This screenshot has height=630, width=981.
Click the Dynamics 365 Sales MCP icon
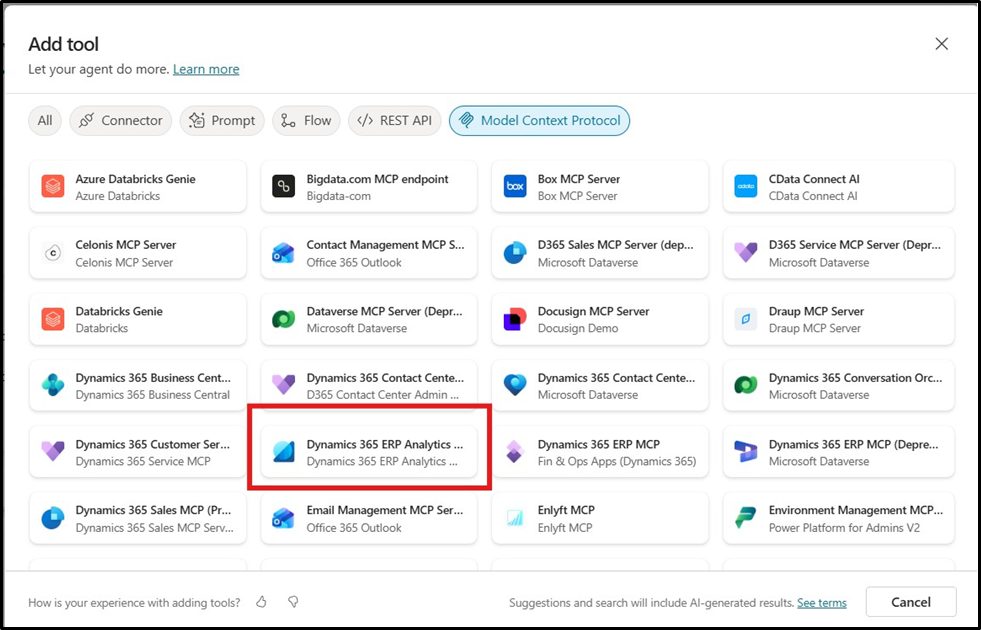coord(53,518)
